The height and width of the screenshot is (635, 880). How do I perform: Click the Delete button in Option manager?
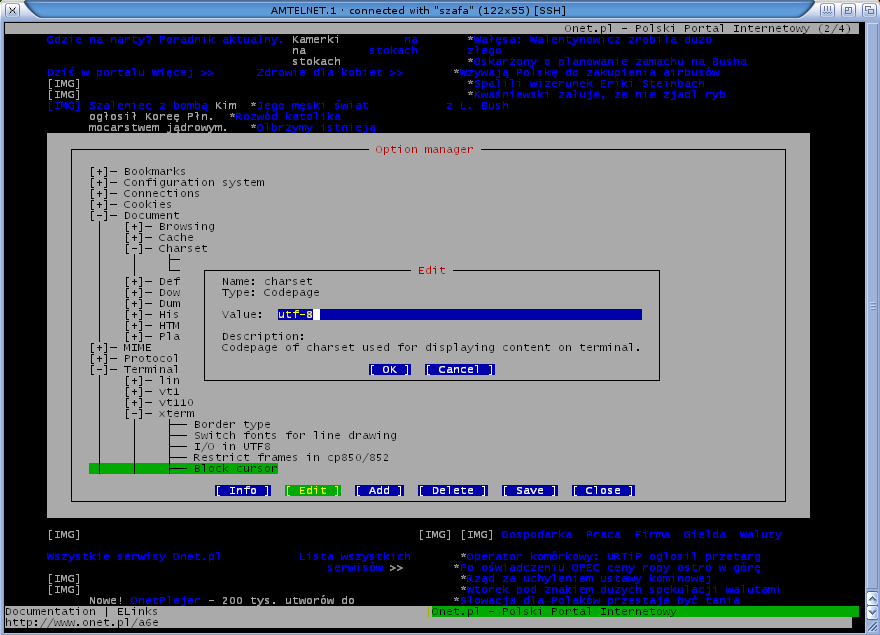453,491
